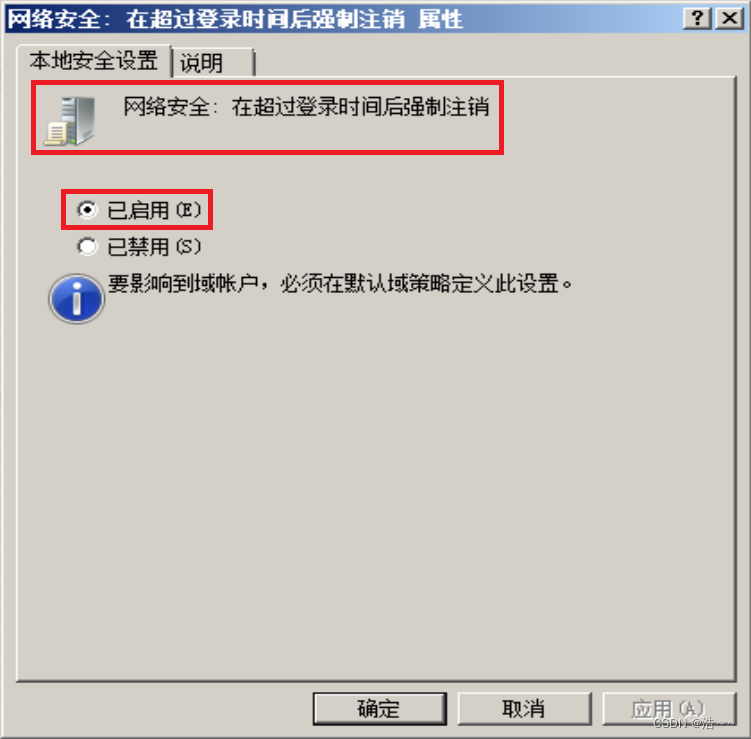Image resolution: width=751 pixels, height=739 pixels.
Task: Click the blue information icon
Action: tap(76, 299)
